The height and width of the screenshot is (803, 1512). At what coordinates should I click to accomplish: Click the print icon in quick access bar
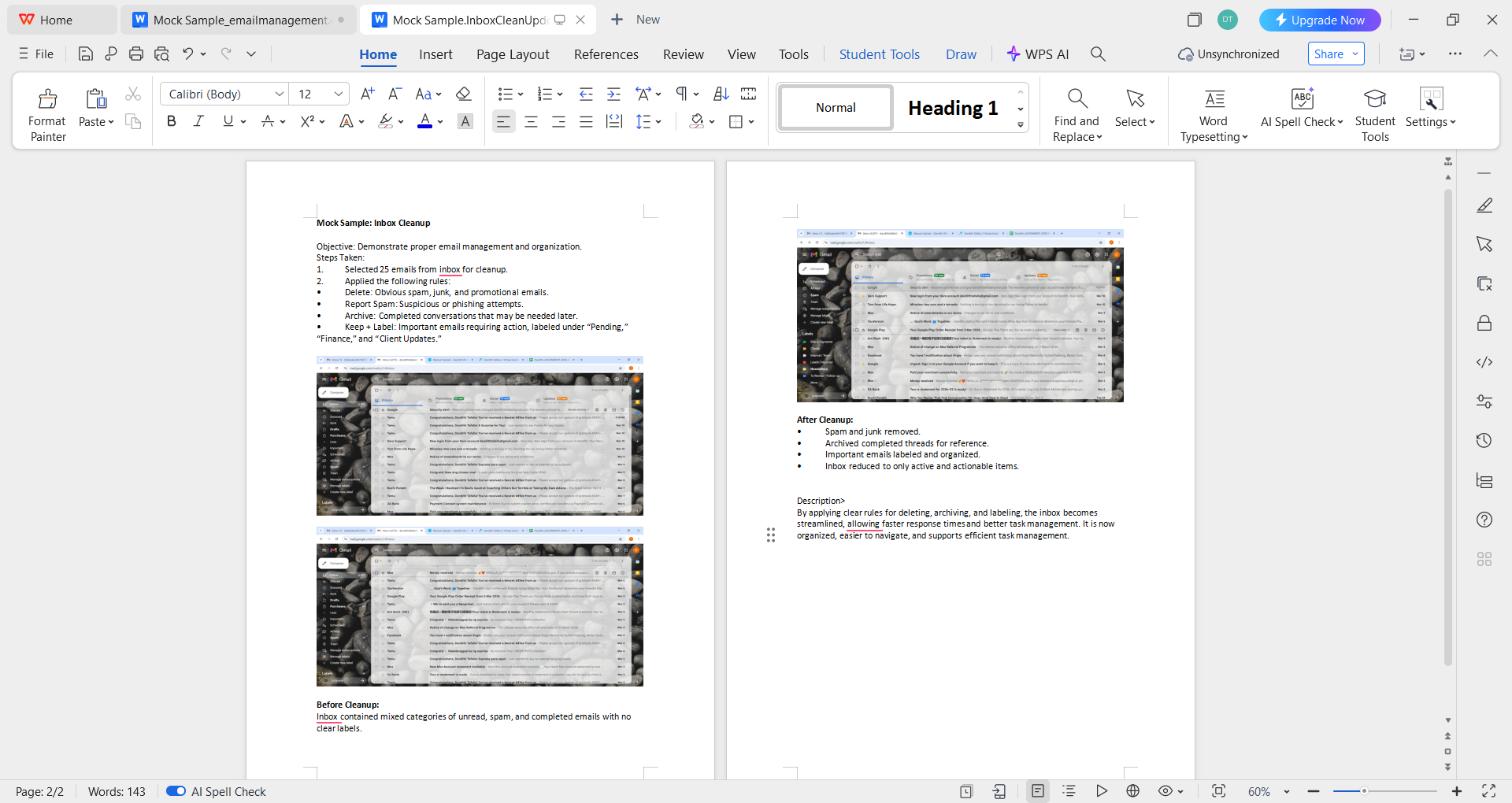(x=136, y=54)
